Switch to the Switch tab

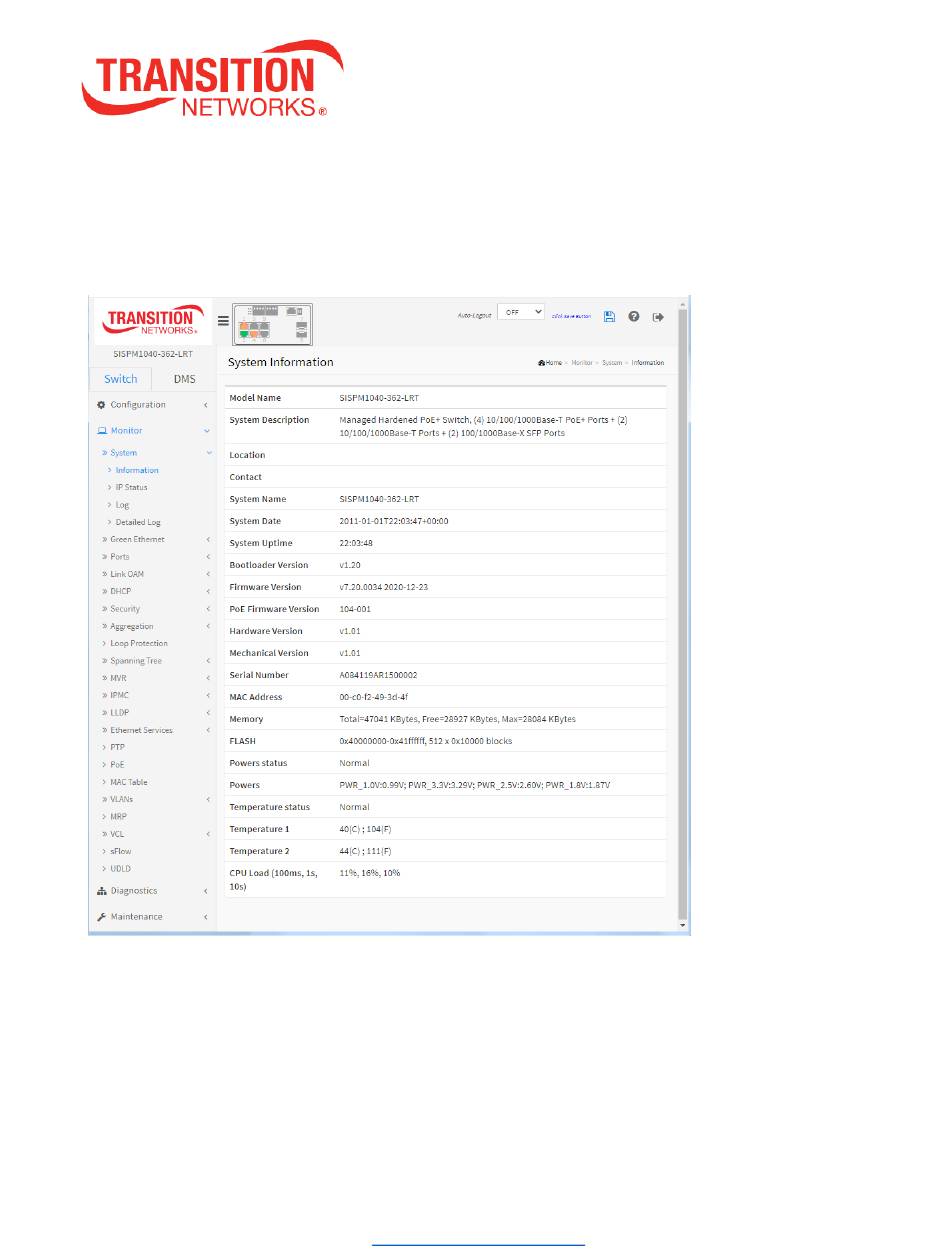point(121,379)
